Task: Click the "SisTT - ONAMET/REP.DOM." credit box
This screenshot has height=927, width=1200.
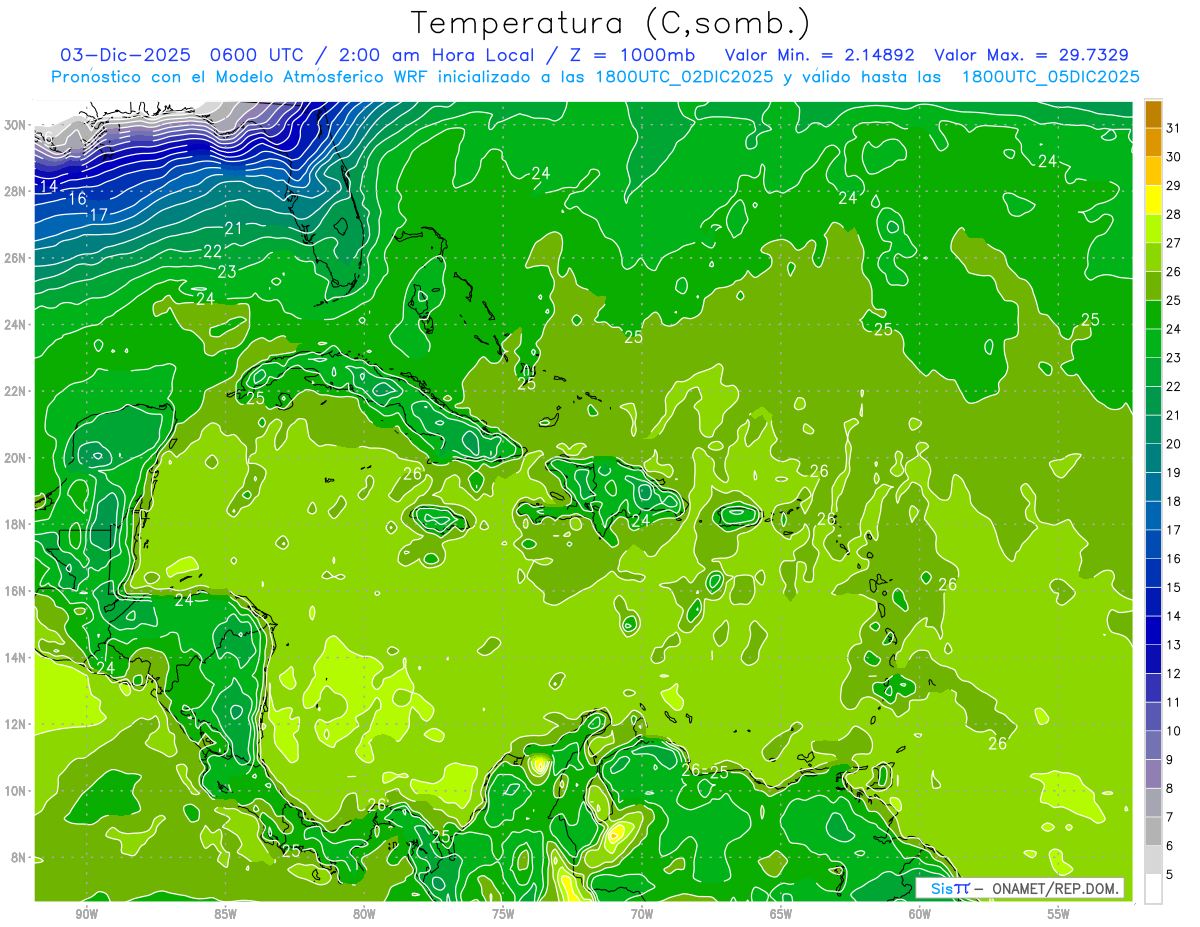Action: (1020, 888)
